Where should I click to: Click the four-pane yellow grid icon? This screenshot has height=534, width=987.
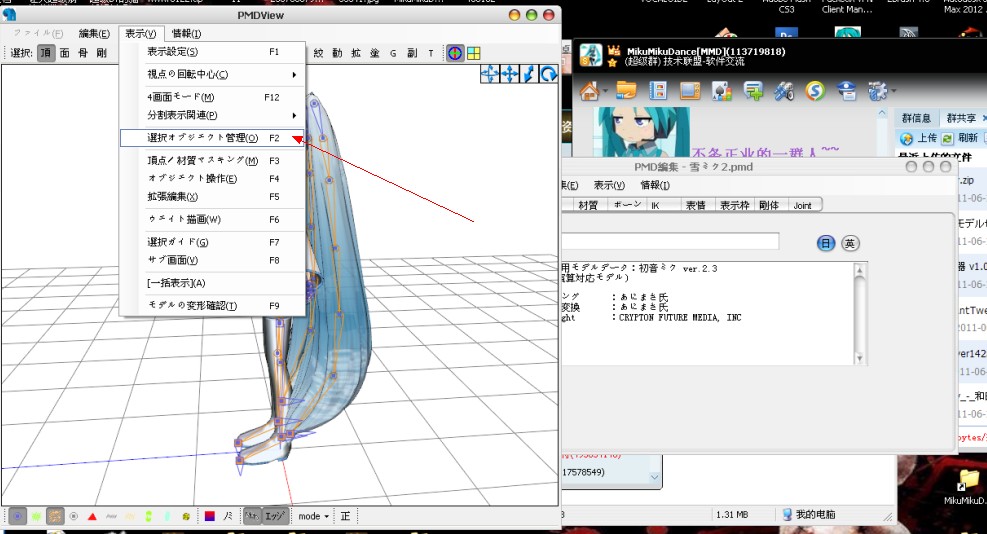(x=474, y=54)
